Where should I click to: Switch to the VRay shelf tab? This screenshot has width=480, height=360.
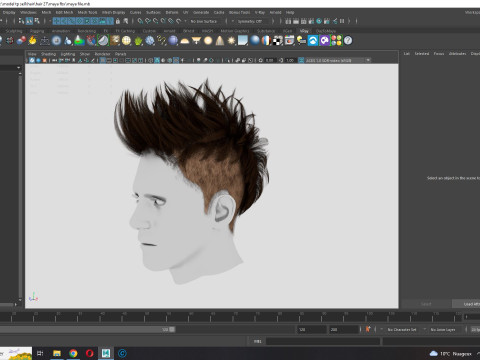point(304,31)
